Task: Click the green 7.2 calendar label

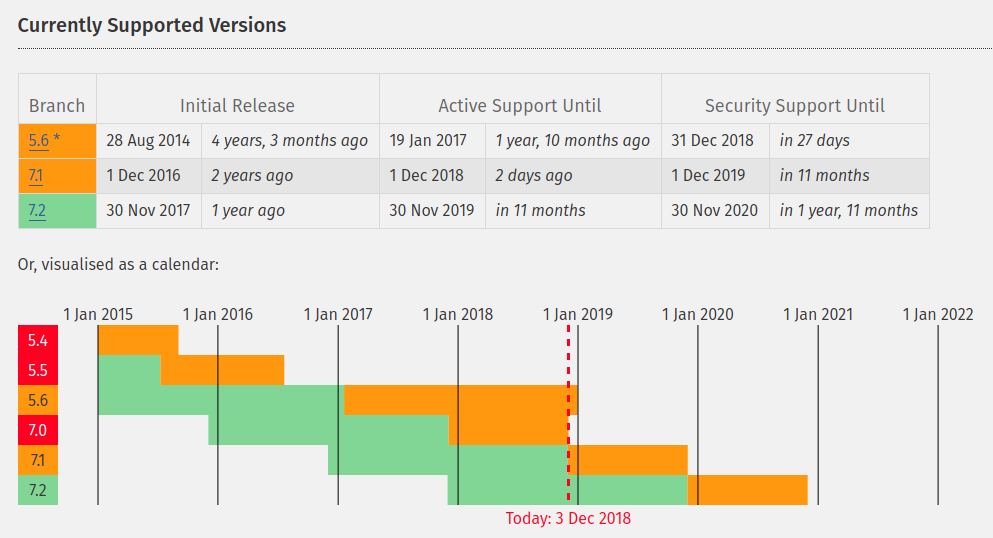Action: 38,490
